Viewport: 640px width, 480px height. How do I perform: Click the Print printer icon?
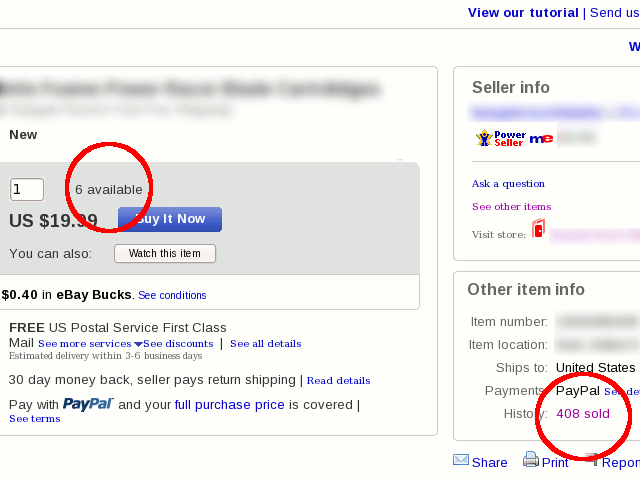tap(531, 460)
